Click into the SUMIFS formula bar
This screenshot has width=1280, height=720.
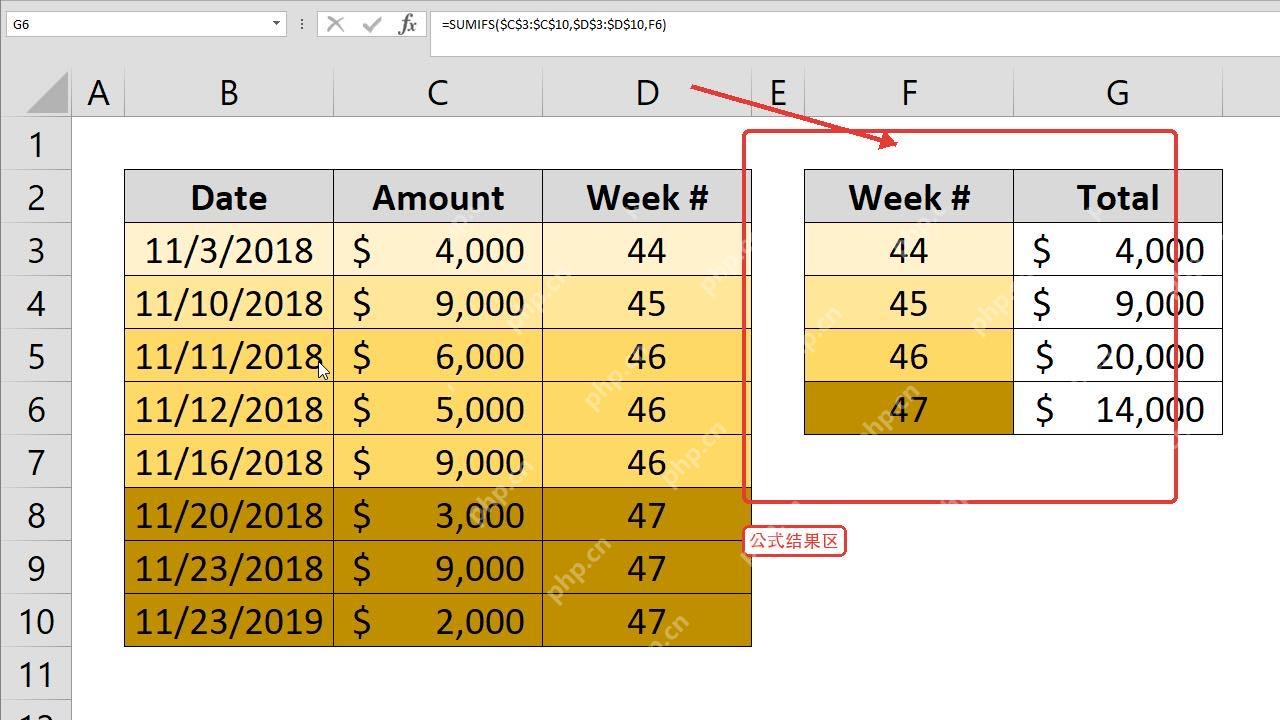pyautogui.click(x=855, y=34)
